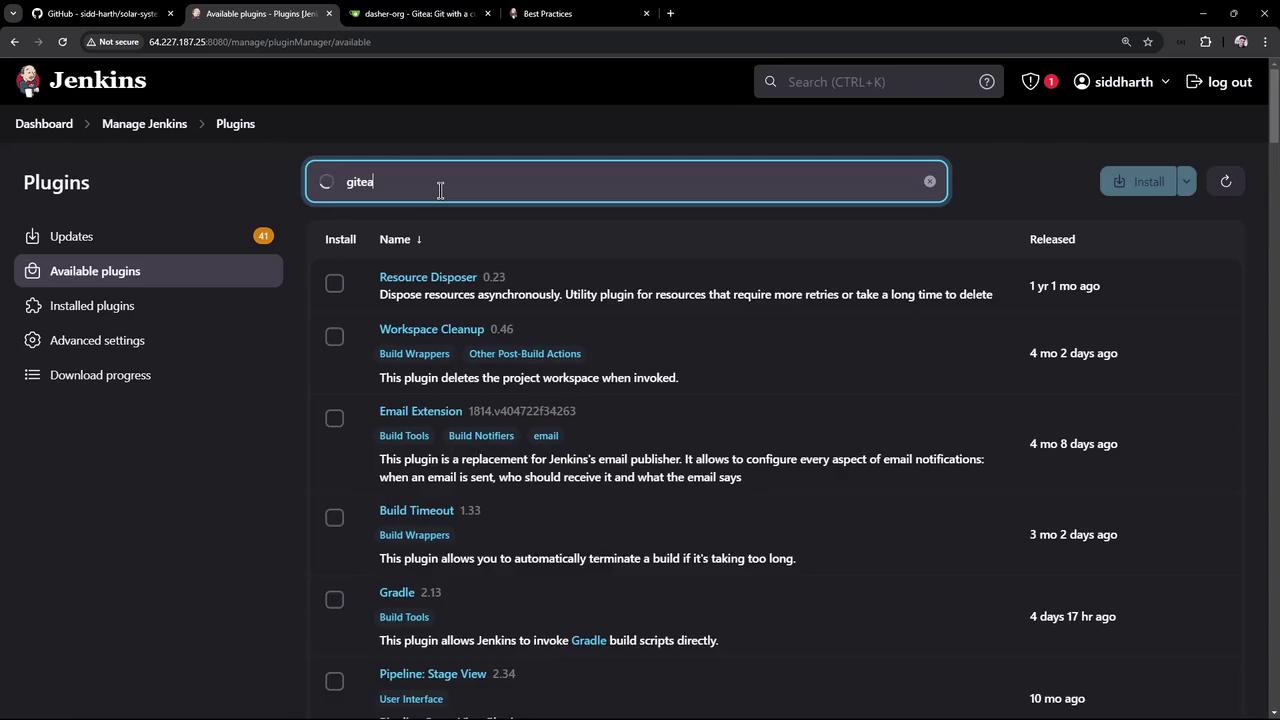Go to Manage Jenkins breadcrumb
Image resolution: width=1280 pixels, height=720 pixels.
click(144, 124)
